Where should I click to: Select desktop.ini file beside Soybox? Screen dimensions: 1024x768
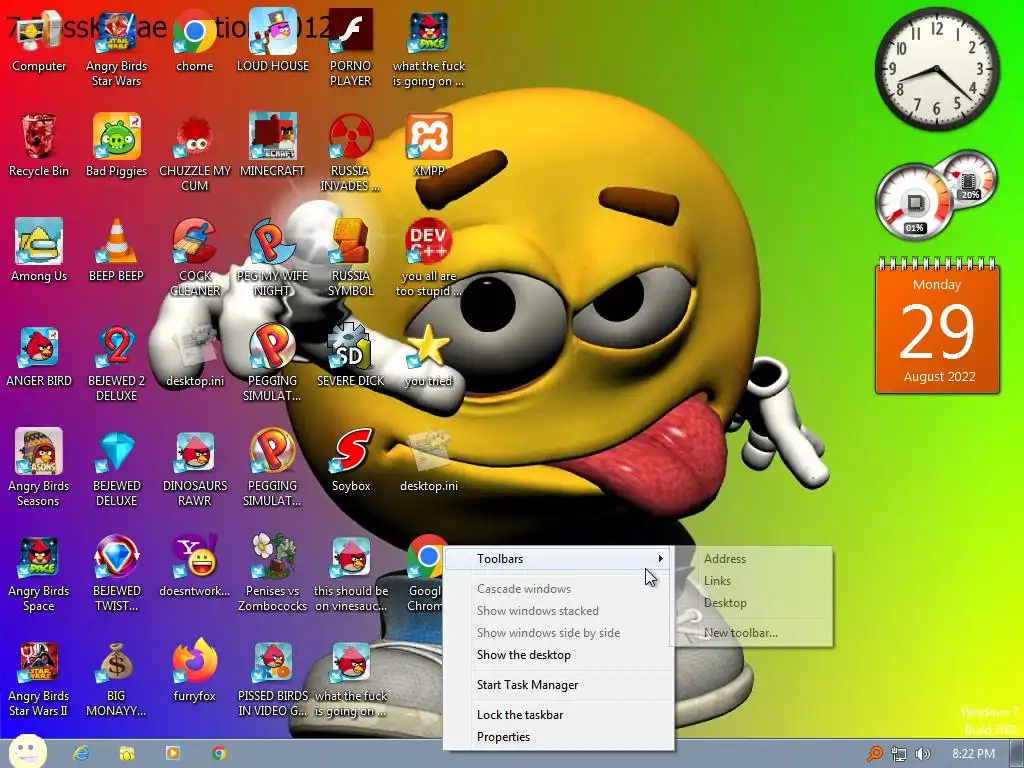pos(428,460)
